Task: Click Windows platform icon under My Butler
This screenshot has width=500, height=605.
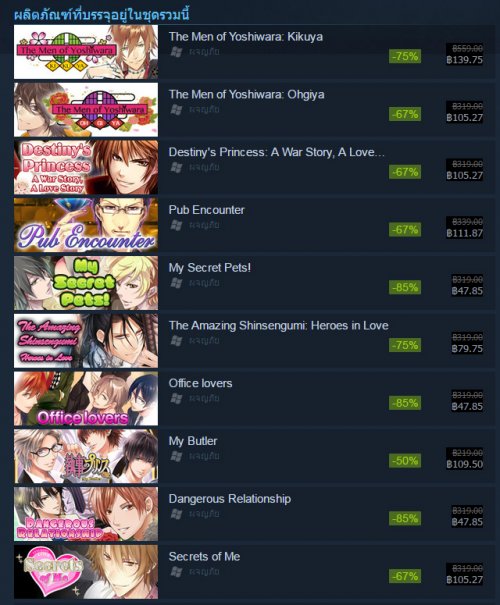Action: point(176,456)
